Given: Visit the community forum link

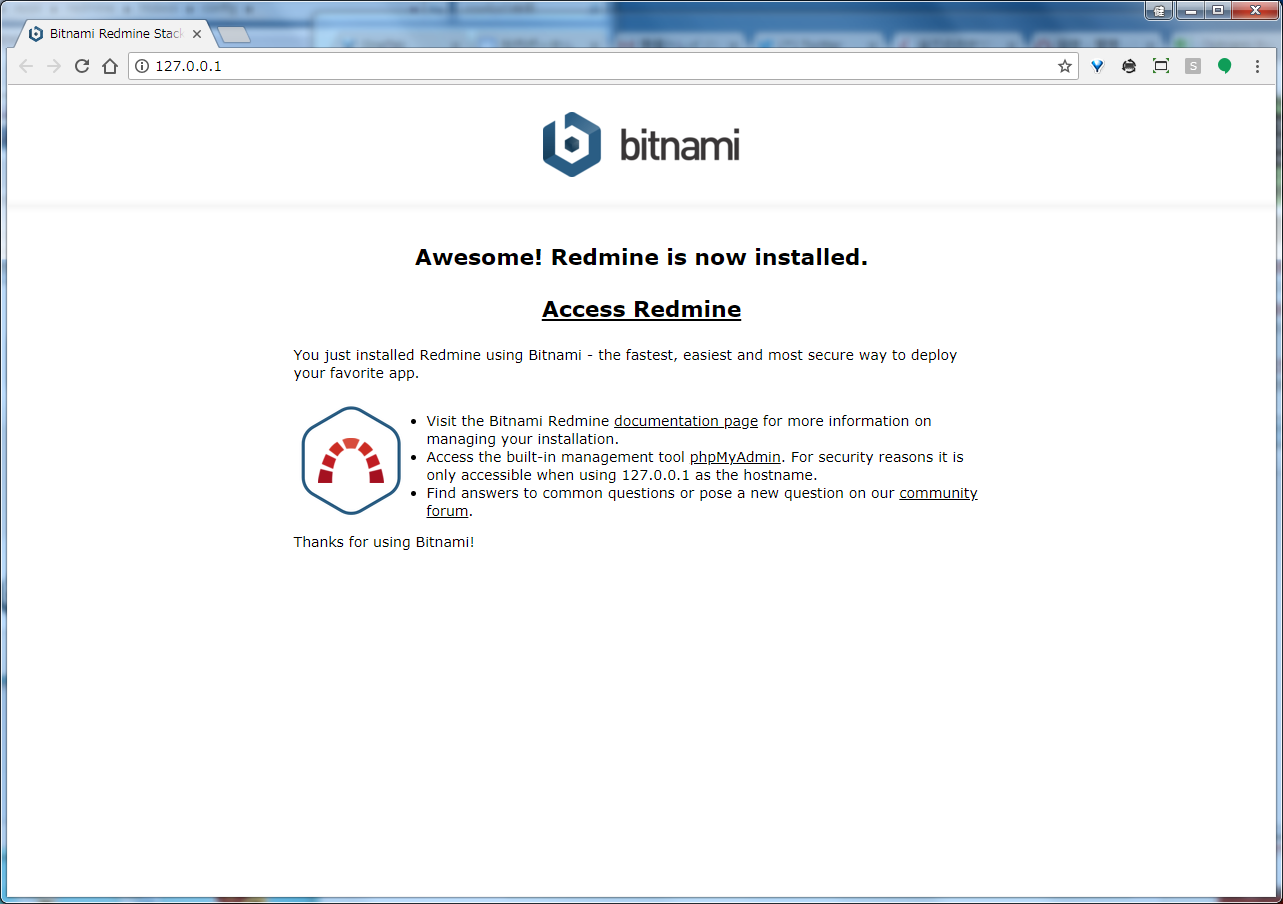Looking at the screenshot, I should [938, 493].
